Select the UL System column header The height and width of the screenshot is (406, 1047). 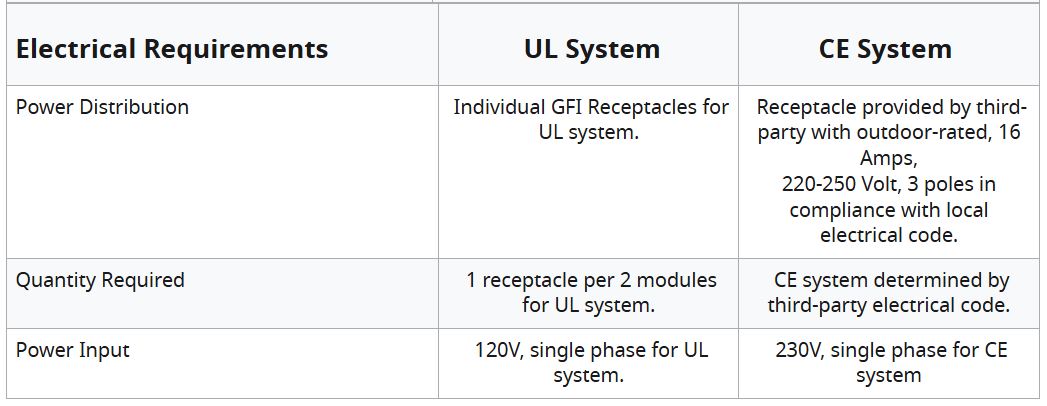tap(591, 49)
